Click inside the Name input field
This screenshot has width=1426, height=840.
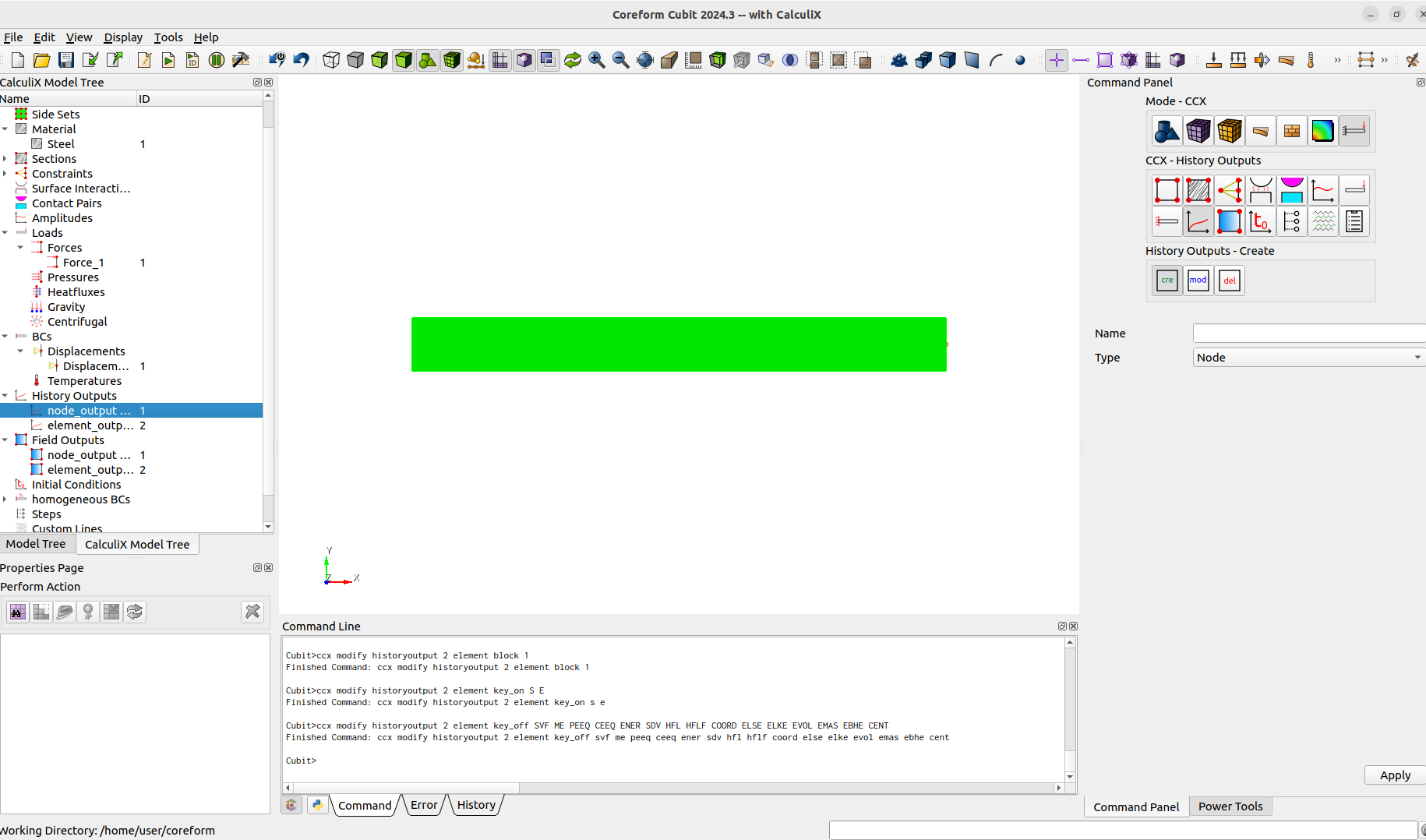(x=1308, y=333)
